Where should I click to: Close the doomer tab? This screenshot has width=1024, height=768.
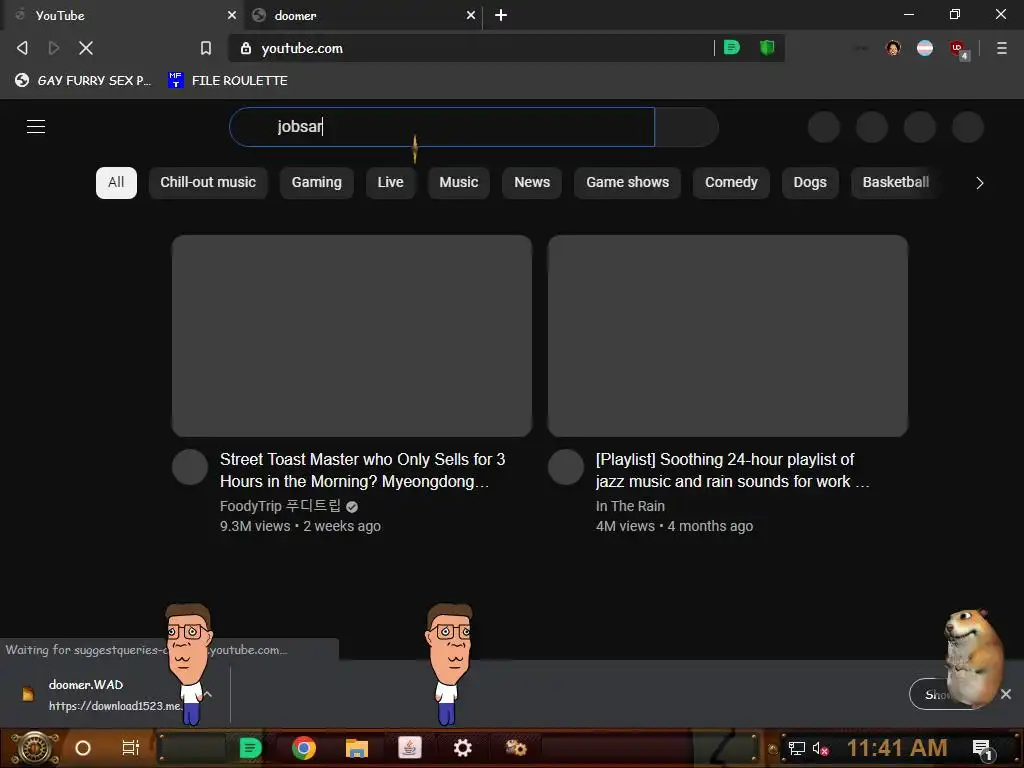click(x=471, y=15)
